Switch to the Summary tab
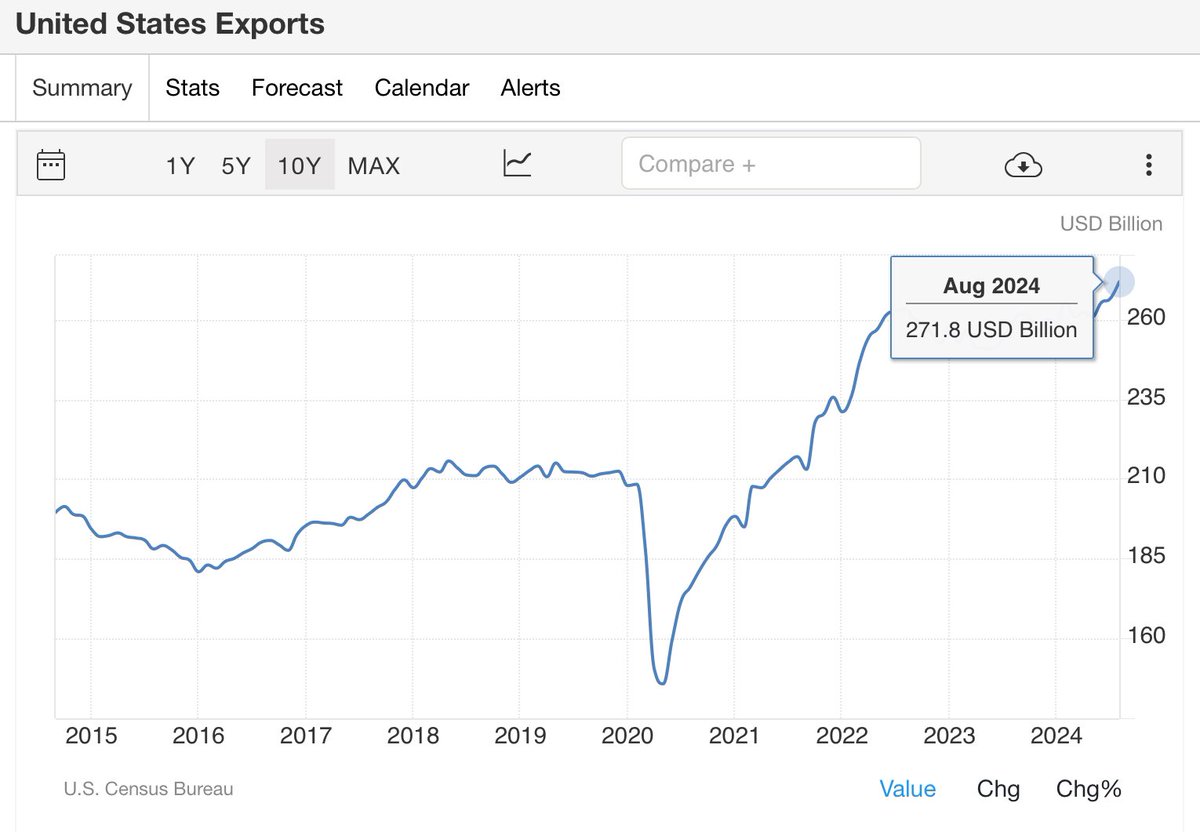The width and height of the screenshot is (1200, 832). click(x=82, y=88)
